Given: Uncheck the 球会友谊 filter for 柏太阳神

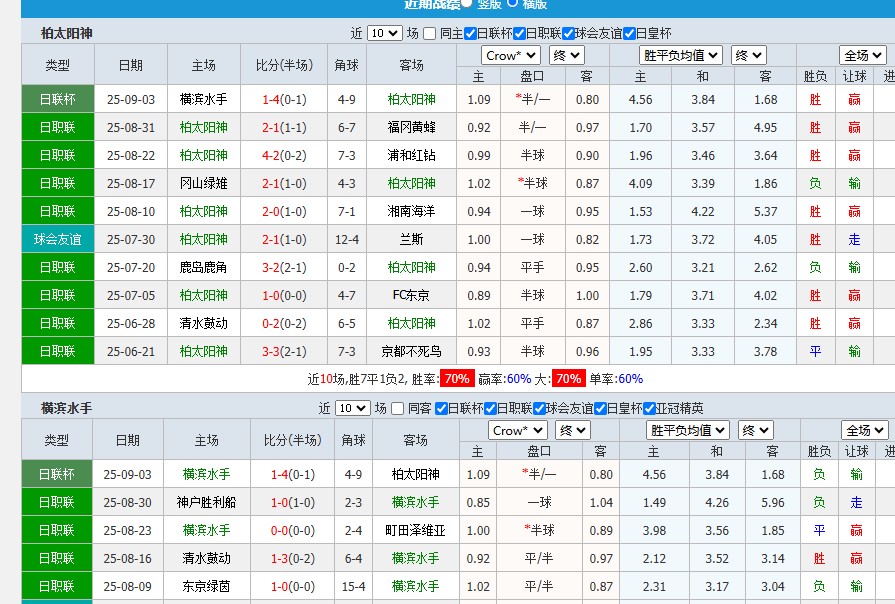Looking at the screenshot, I should pos(569,32).
